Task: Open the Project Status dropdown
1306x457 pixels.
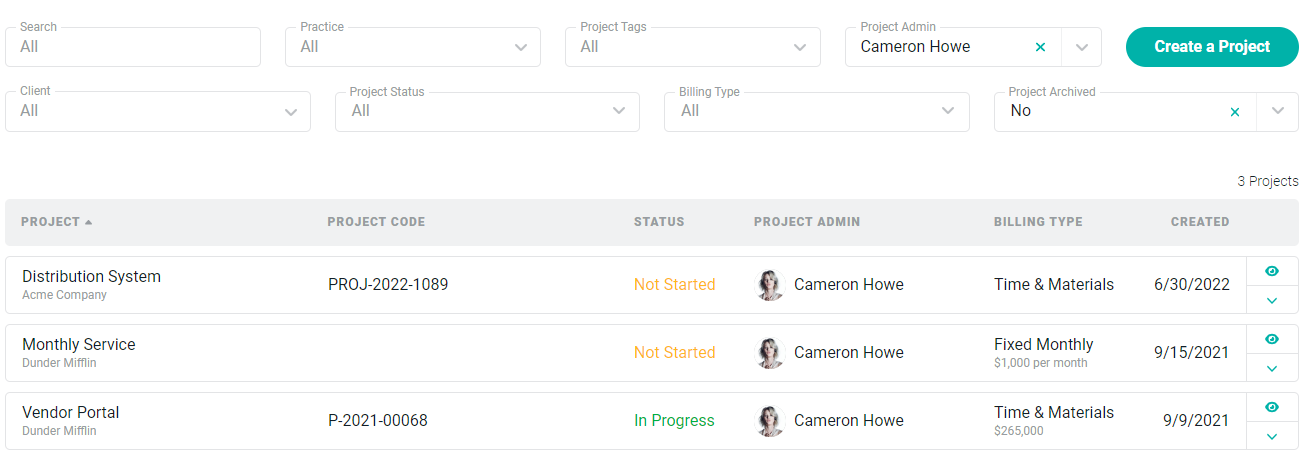Action: (x=487, y=111)
